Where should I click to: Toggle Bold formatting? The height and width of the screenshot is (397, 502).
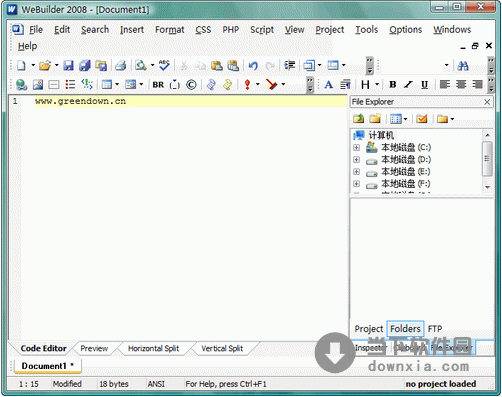[x=393, y=85]
